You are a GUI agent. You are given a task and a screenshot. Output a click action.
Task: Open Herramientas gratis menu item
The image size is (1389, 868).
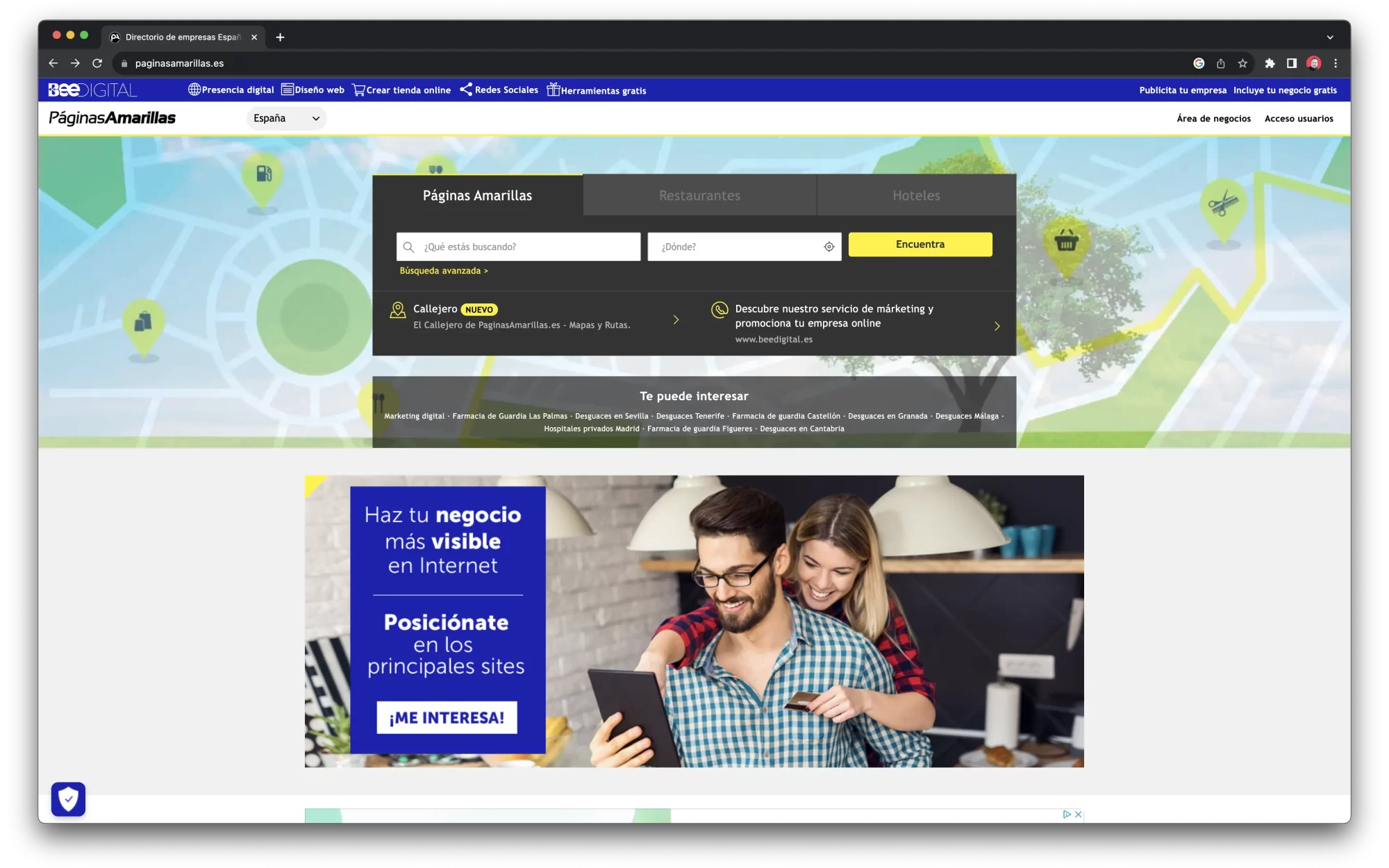596,90
